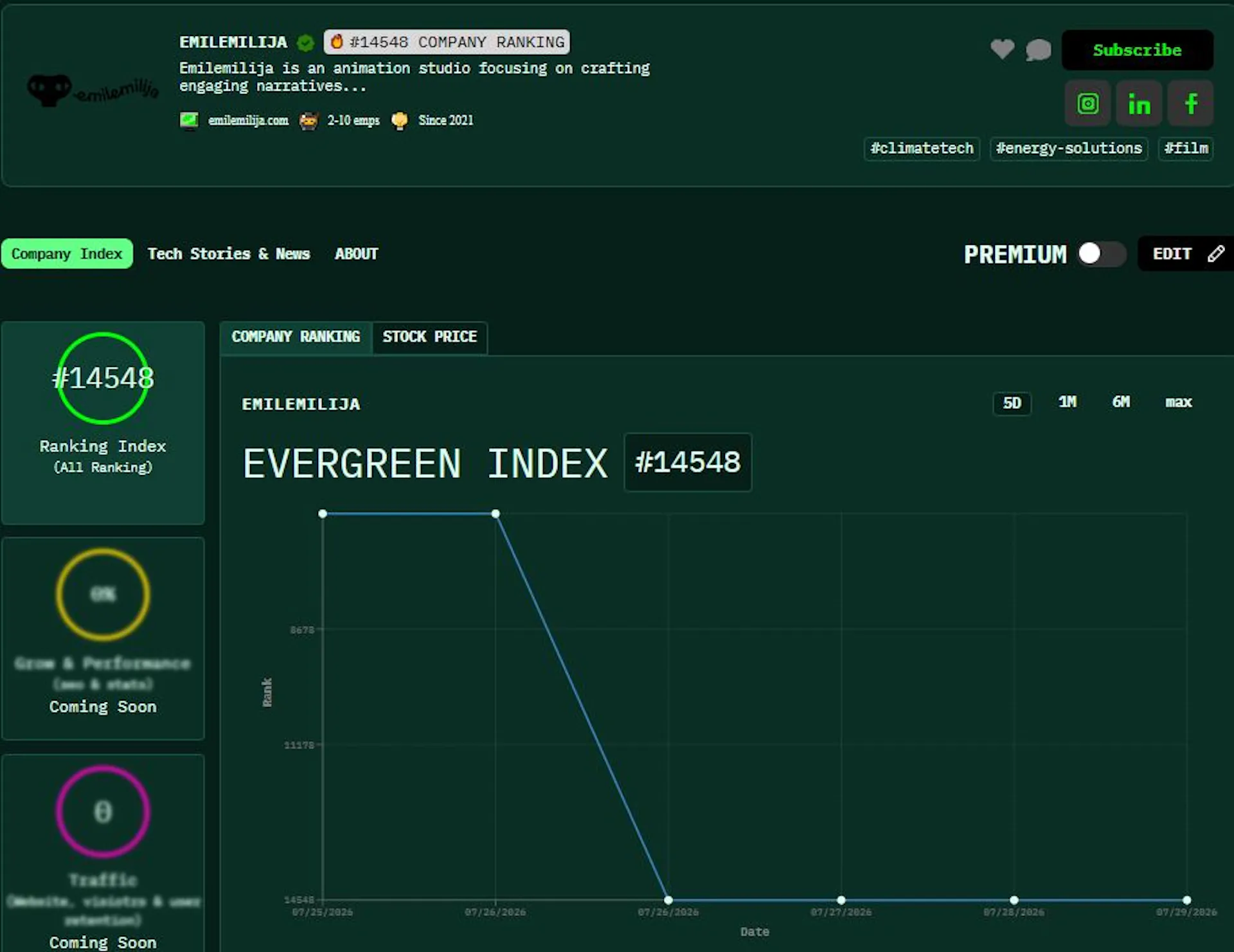The height and width of the screenshot is (952, 1234).
Task: Click the EDIT button
Action: 1186,254
